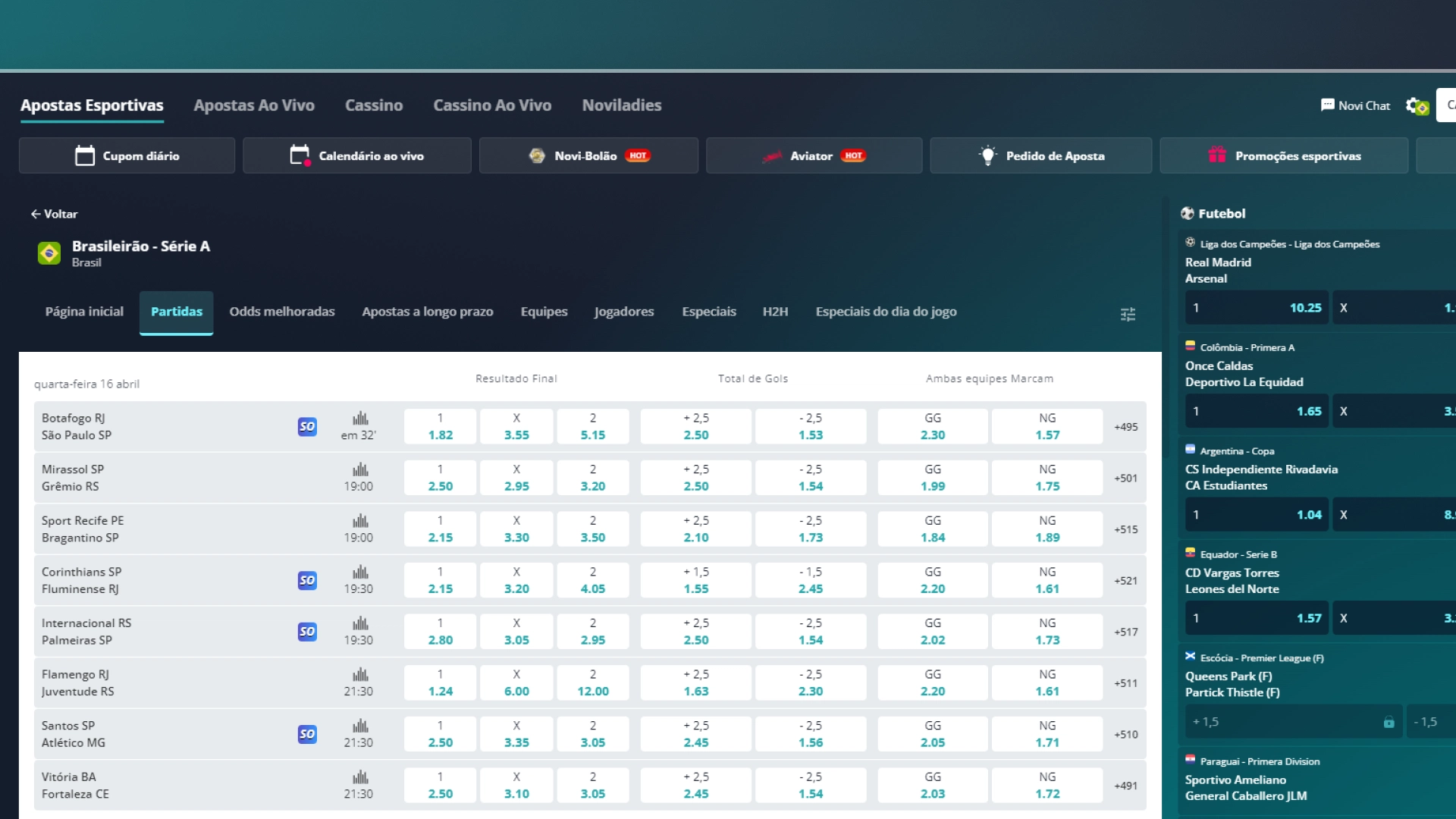Viewport: 1456px width, 819px height.
Task: Pick draw at 2.95 for Mirassol vs Grêmio
Action: point(516,478)
